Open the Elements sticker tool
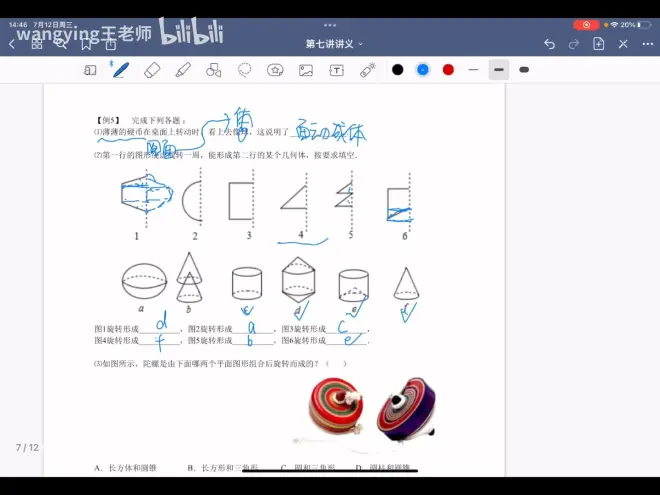 [x=275, y=70]
